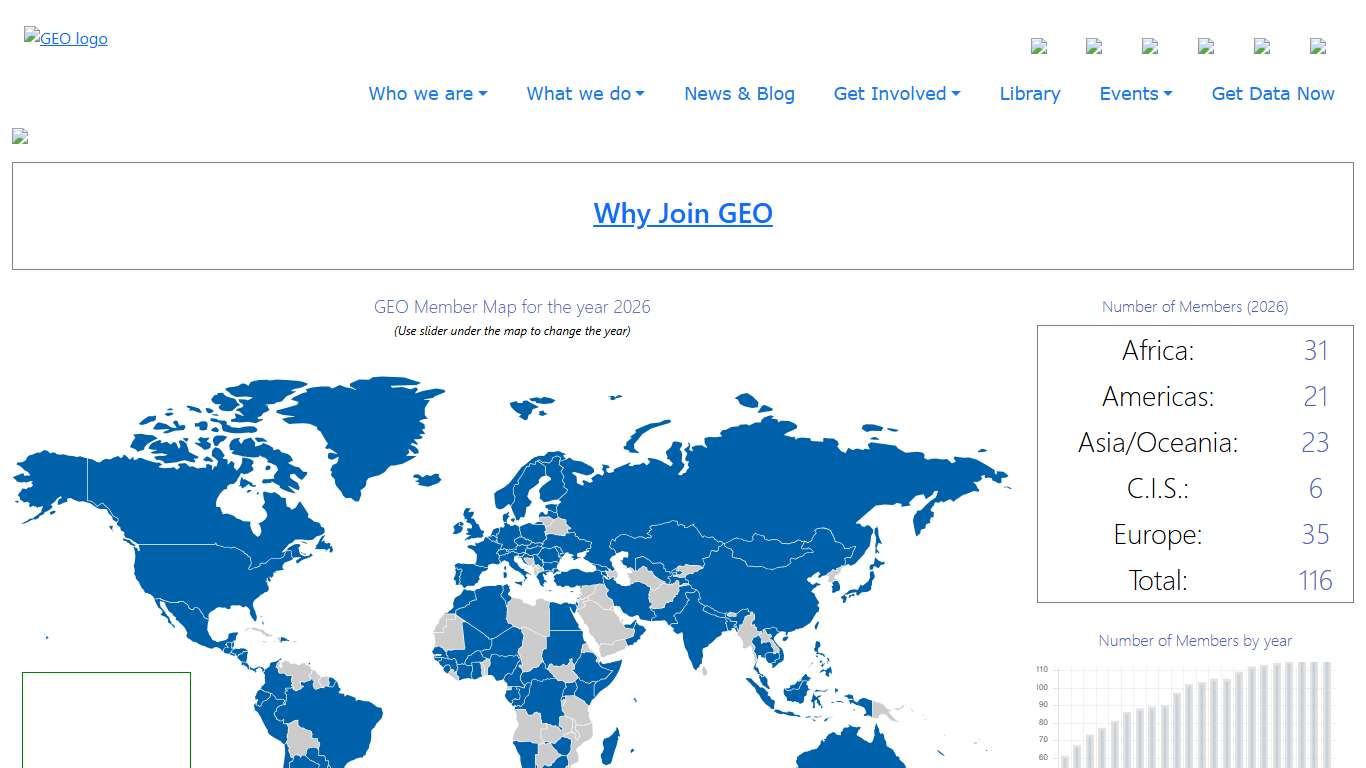Click the fifth social media icon placeholder
This screenshot has width=1366, height=768.
click(1262, 46)
